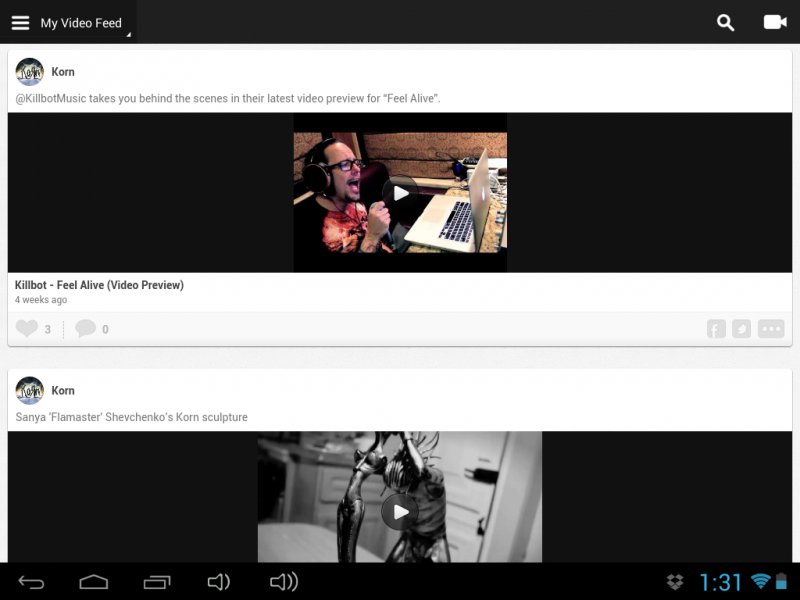Lower volume with the volume down icon
800x600 pixels.
coord(219,582)
